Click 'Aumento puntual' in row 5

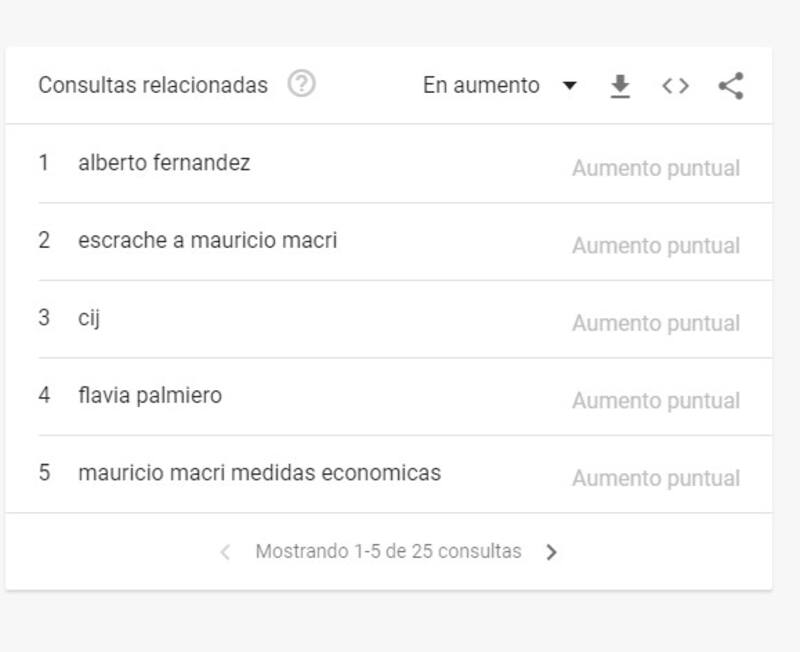pyautogui.click(x=656, y=478)
